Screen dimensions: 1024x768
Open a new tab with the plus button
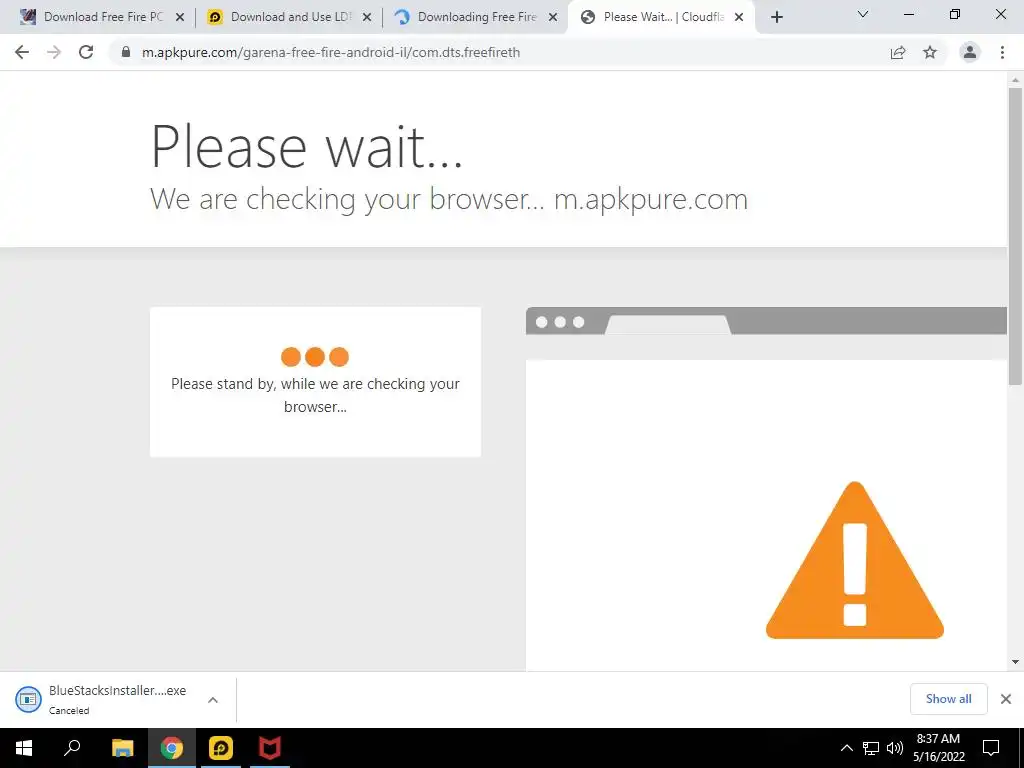[x=776, y=18]
